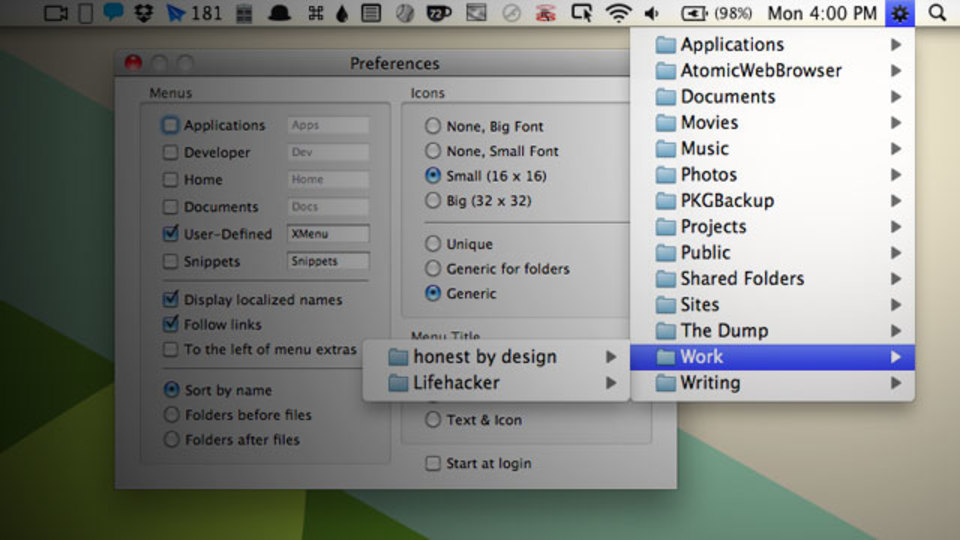Uncheck Follow links option
Image resolution: width=960 pixels, height=540 pixels.
(x=170, y=324)
